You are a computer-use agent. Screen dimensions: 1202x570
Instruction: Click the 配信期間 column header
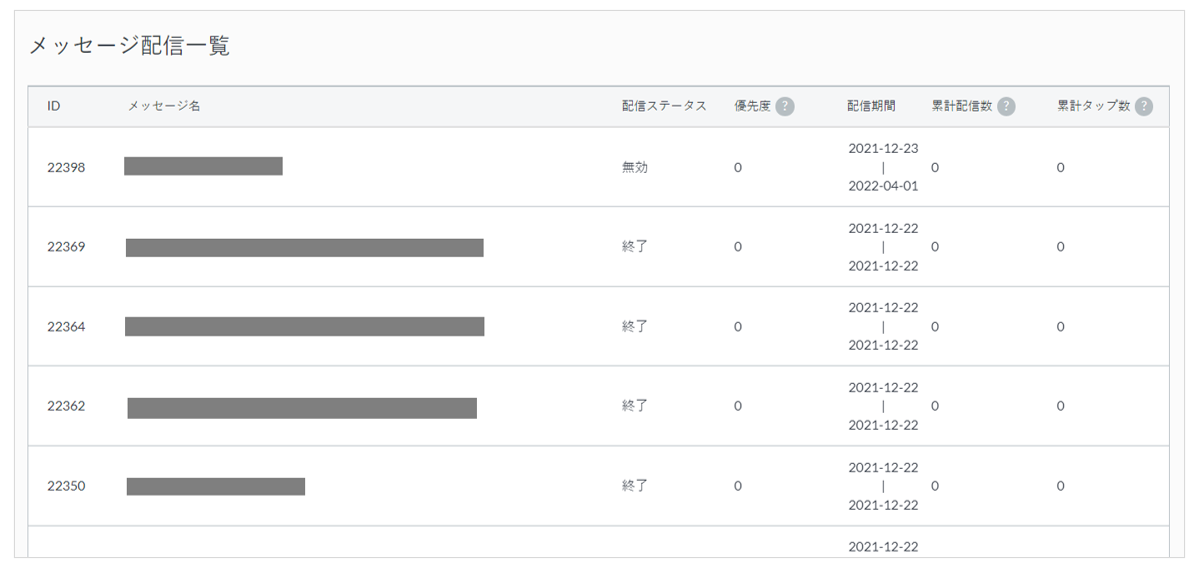[x=871, y=106]
